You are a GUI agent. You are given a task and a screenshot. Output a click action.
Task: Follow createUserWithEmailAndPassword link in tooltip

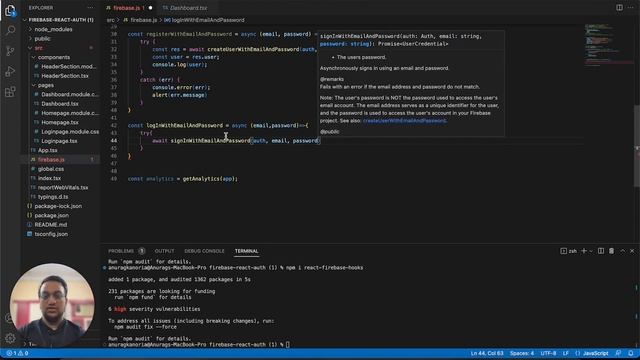click(404, 121)
